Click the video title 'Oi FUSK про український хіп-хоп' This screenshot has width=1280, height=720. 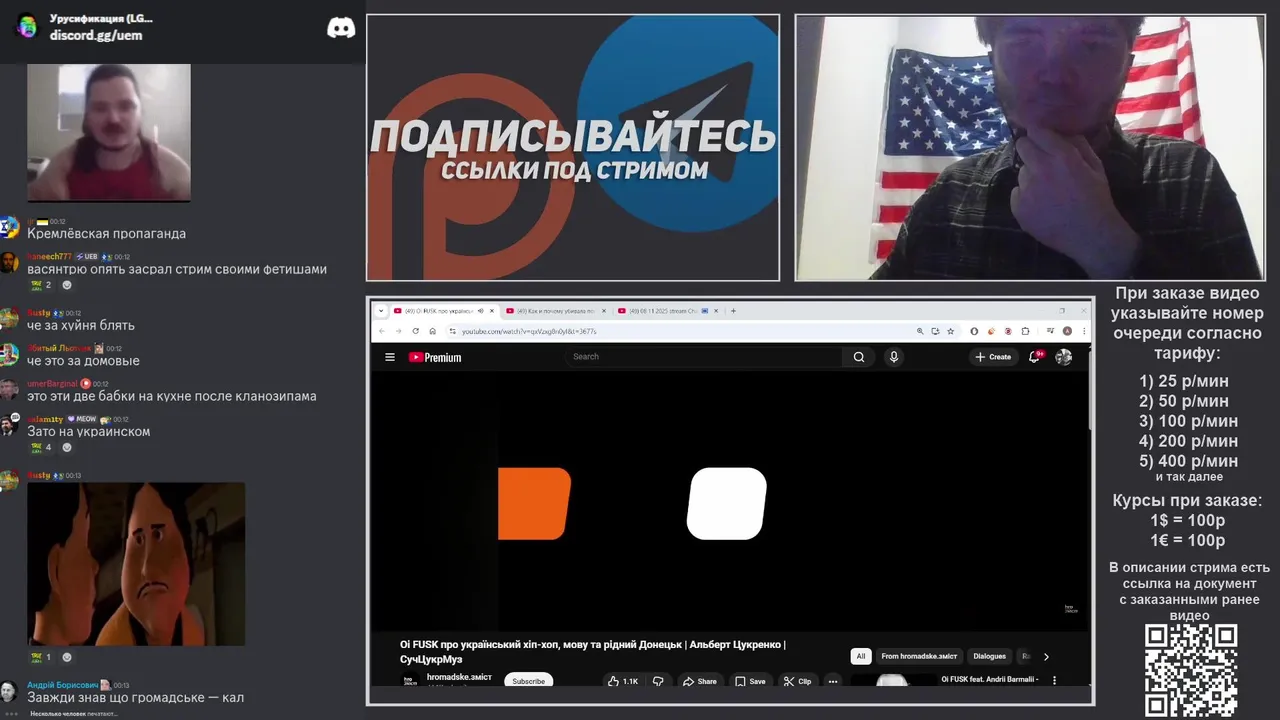pos(593,651)
